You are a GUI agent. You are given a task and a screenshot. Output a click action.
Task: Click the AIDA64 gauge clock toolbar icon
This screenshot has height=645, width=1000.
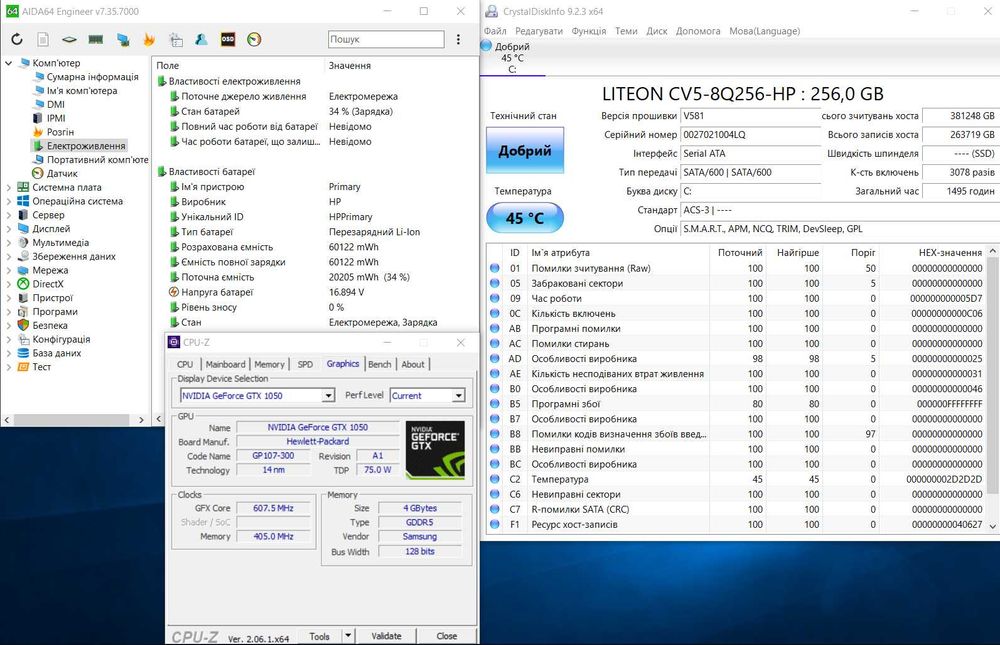[254, 40]
